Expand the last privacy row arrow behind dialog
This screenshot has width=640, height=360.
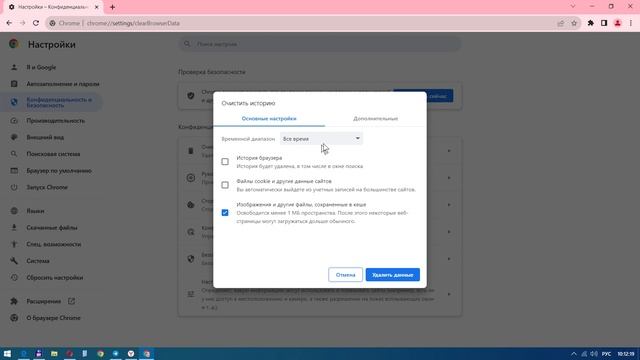coord(449,294)
